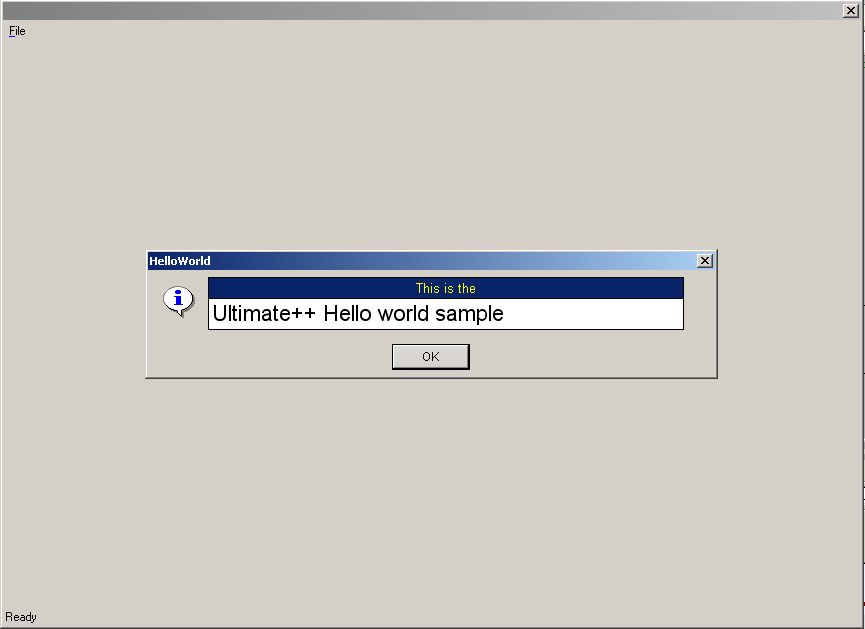Click the dialog's gray area left of OK
The height and width of the screenshot is (629, 865).
point(269,356)
